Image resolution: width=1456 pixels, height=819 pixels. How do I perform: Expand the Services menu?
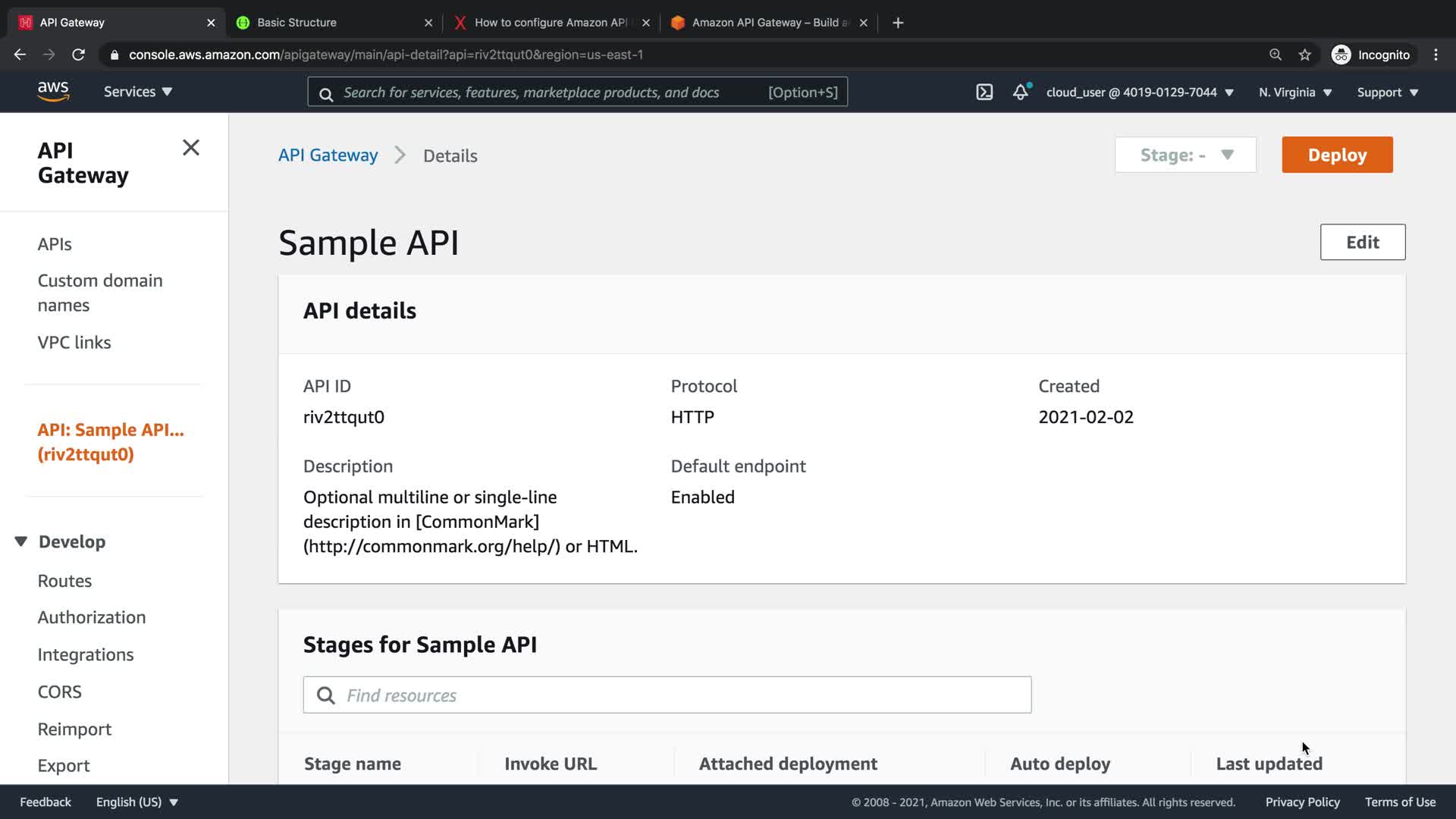pyautogui.click(x=138, y=92)
